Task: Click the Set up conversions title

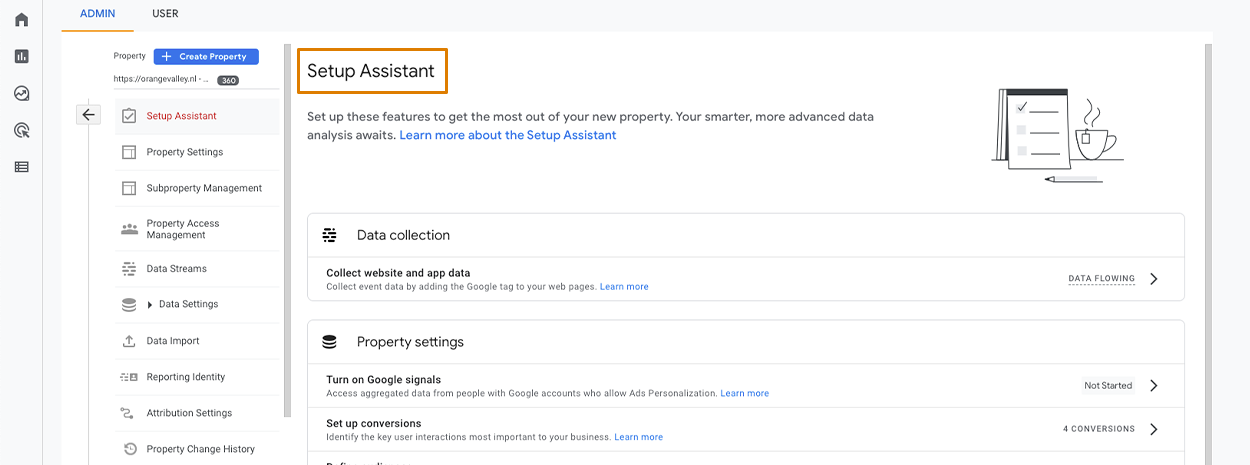Action: click(374, 424)
